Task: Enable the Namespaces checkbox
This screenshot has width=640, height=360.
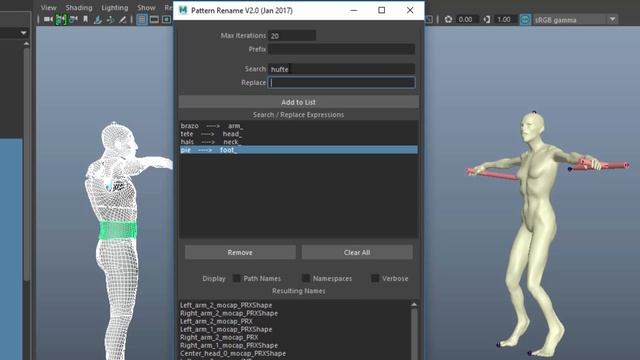Action: [x=306, y=278]
